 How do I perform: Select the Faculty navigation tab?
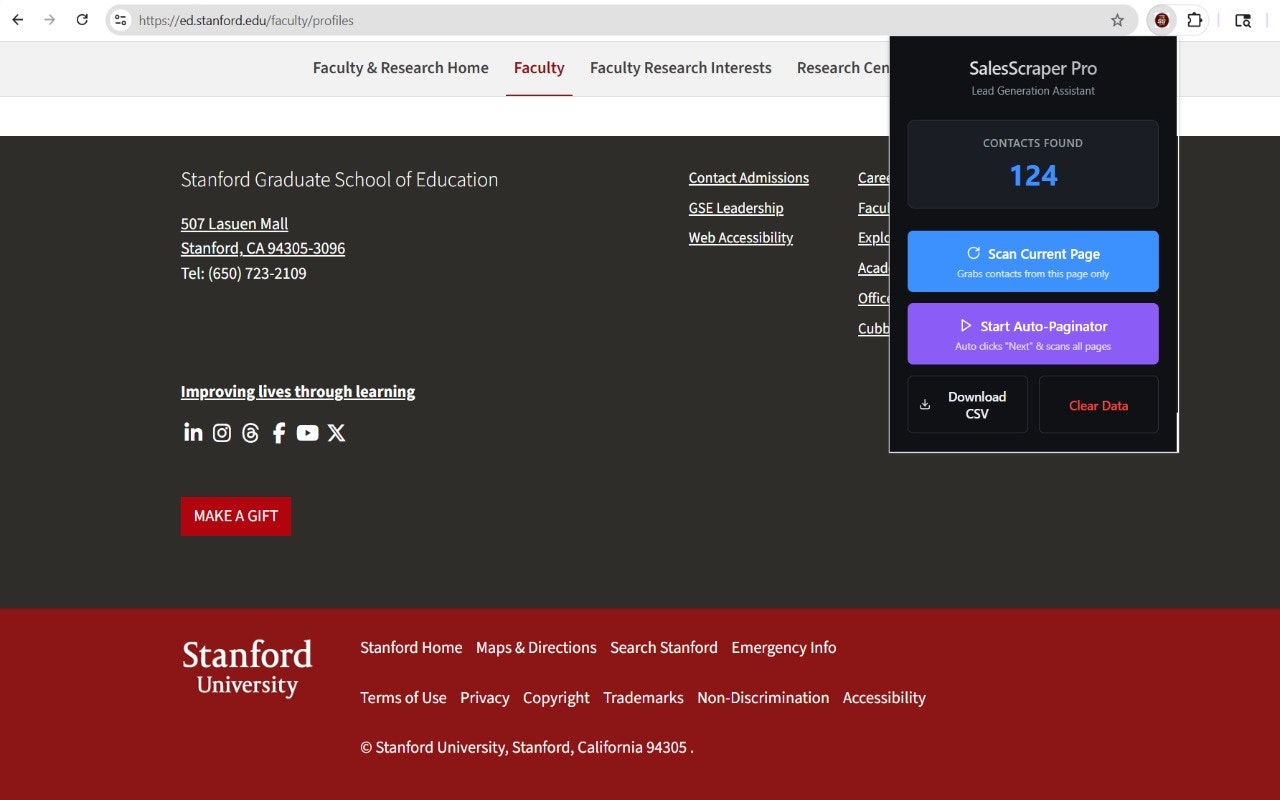[x=539, y=68]
